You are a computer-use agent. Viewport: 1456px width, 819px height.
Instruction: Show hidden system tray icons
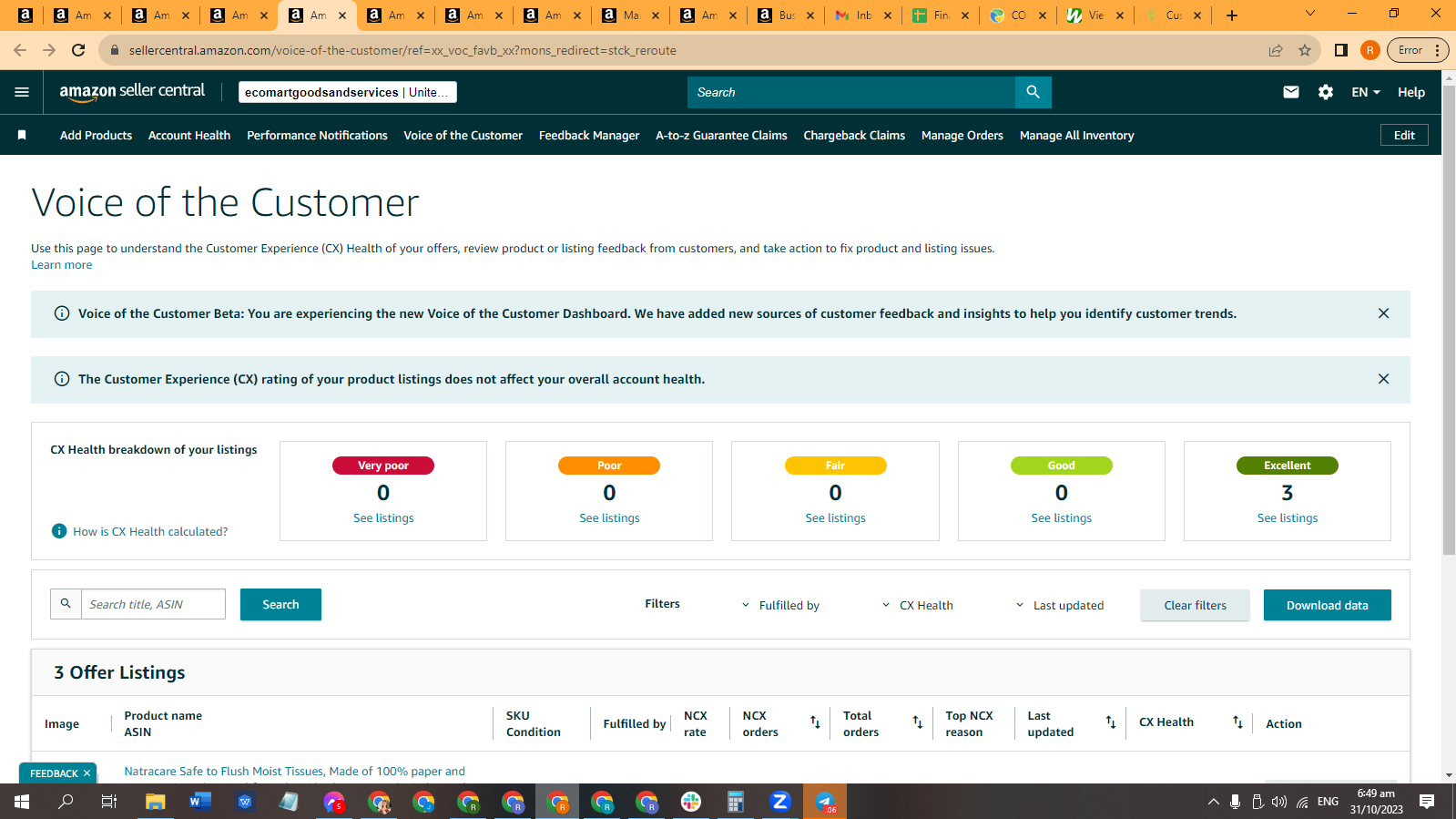[1213, 802]
